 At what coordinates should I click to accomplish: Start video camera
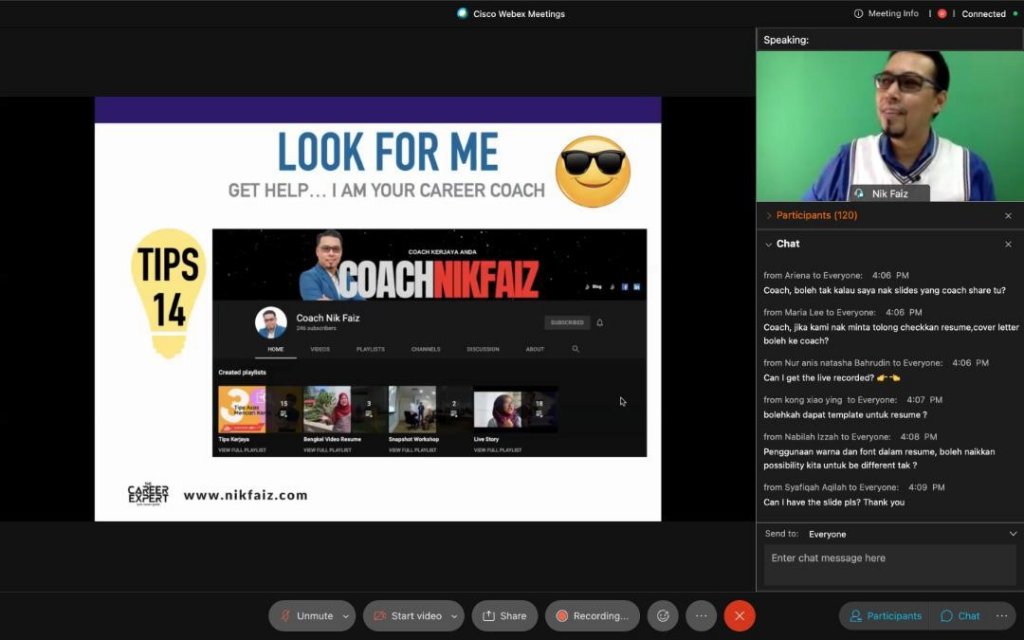tap(406, 616)
